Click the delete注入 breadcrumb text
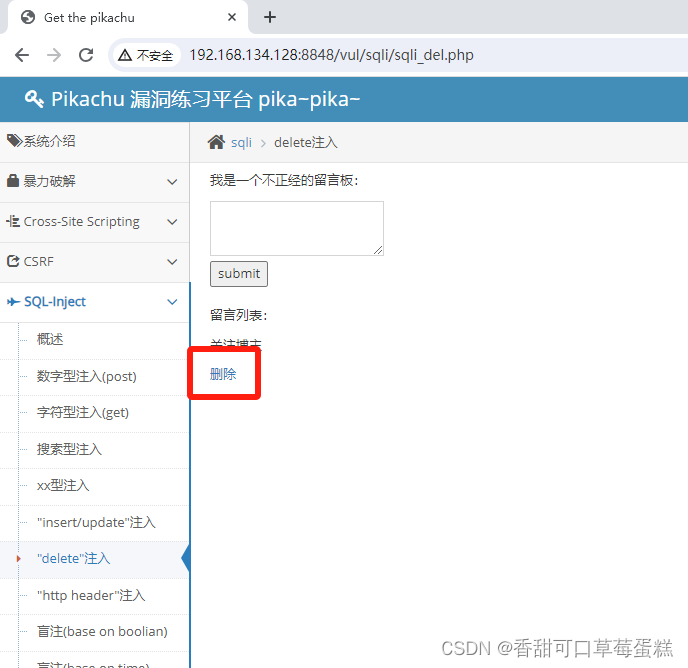688x668 pixels. (306, 143)
